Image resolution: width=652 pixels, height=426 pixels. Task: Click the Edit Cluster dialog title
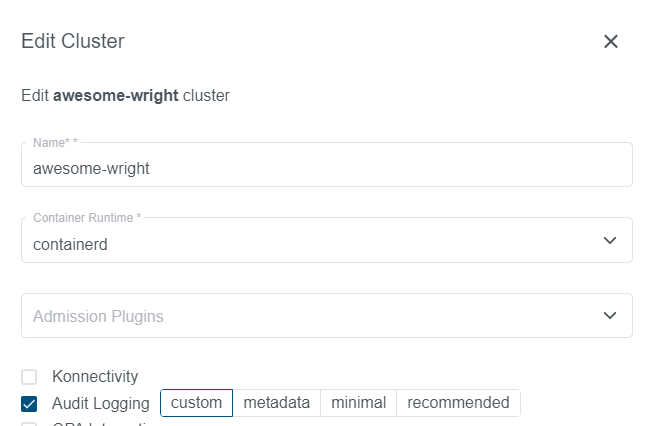pyautogui.click(x=73, y=41)
